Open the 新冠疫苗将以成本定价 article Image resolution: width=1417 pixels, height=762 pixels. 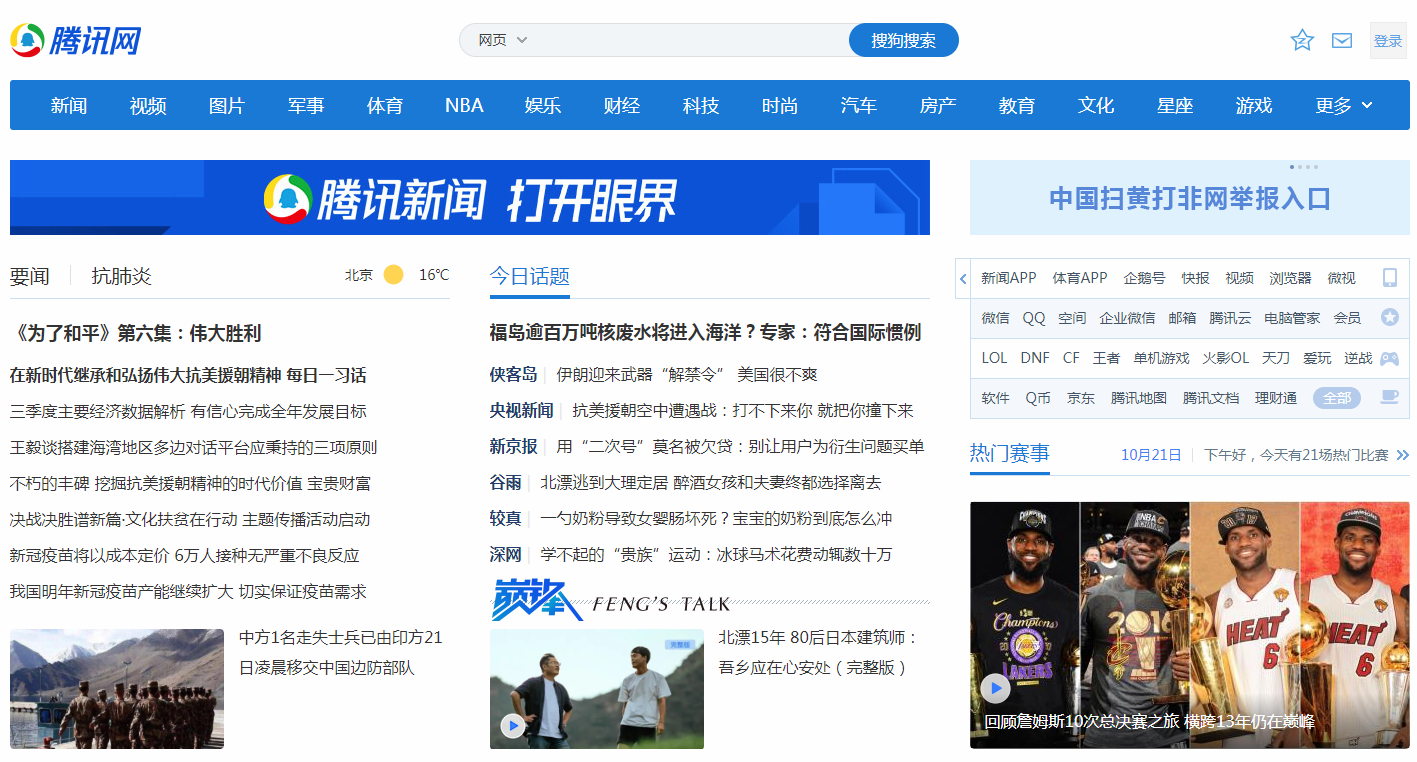(185, 555)
